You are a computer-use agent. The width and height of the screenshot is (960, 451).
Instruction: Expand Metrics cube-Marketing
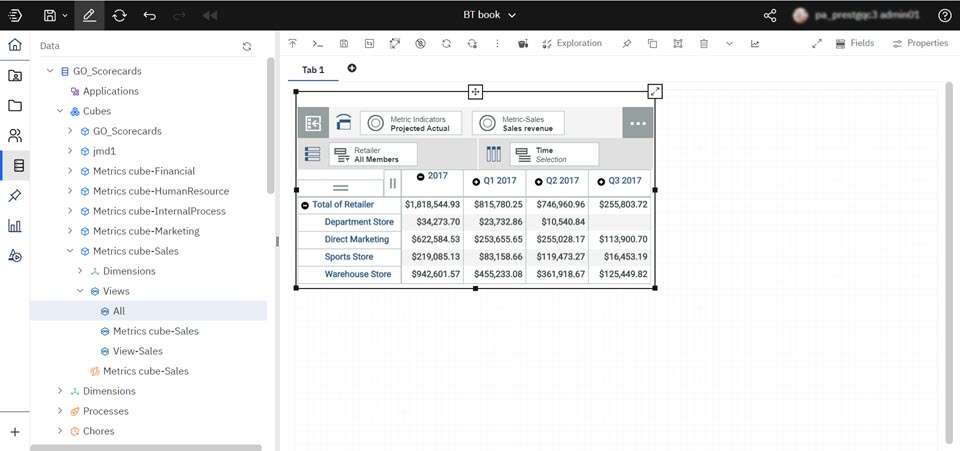(70, 231)
